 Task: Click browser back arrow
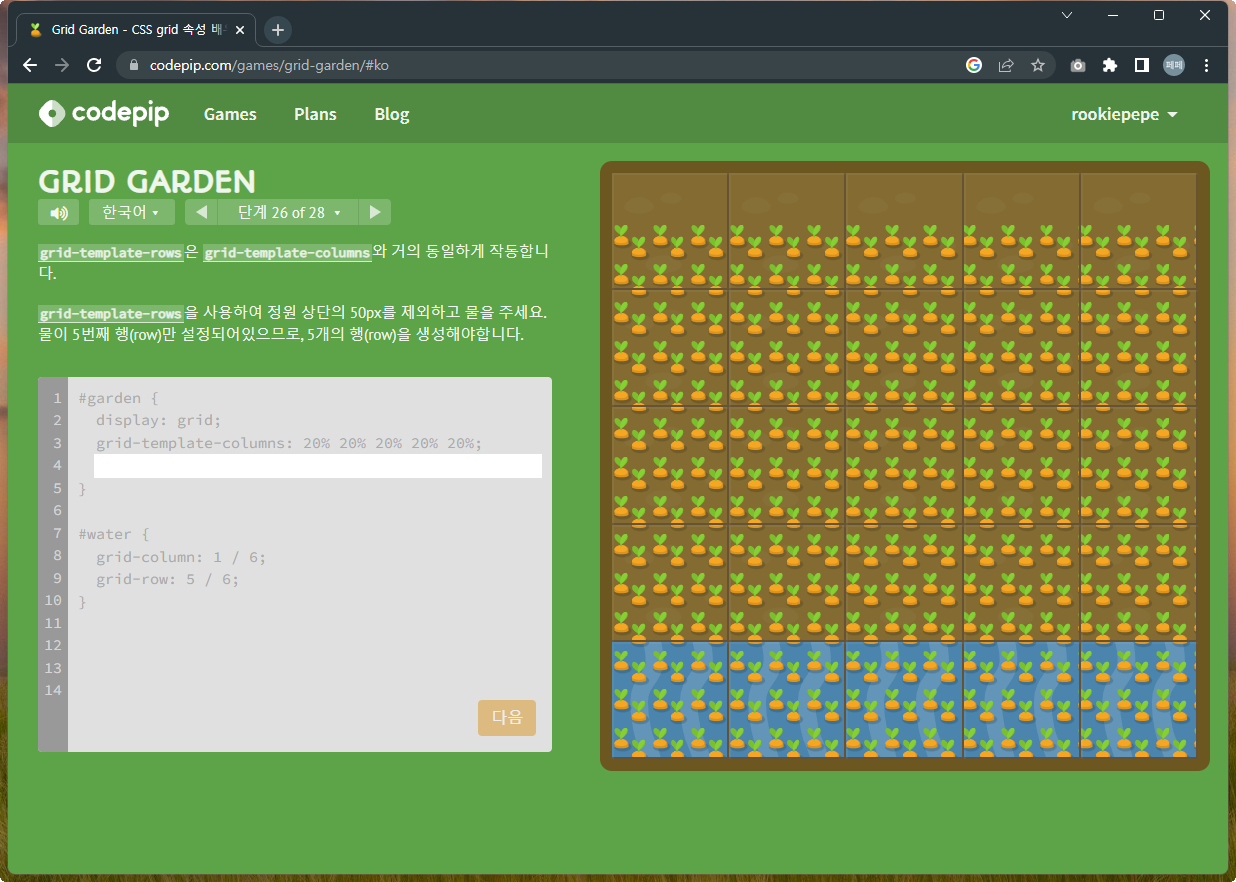(30, 65)
